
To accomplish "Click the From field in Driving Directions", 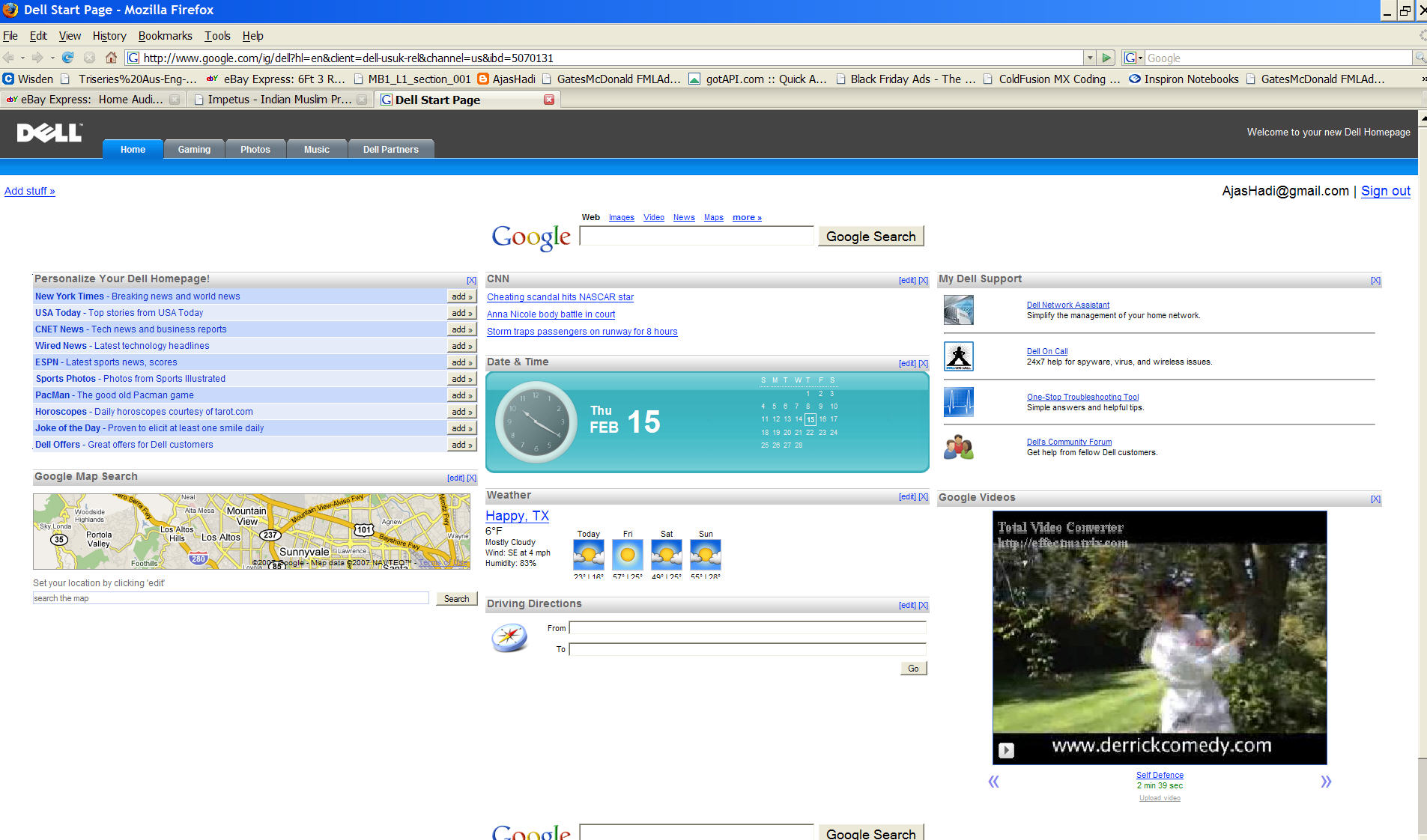I will tap(748, 628).
